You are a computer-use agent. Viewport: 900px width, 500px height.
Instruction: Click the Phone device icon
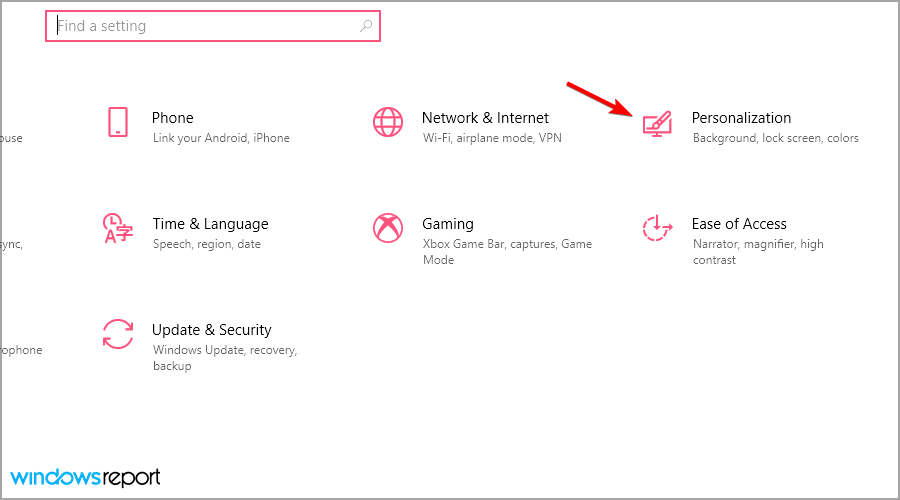(118, 122)
